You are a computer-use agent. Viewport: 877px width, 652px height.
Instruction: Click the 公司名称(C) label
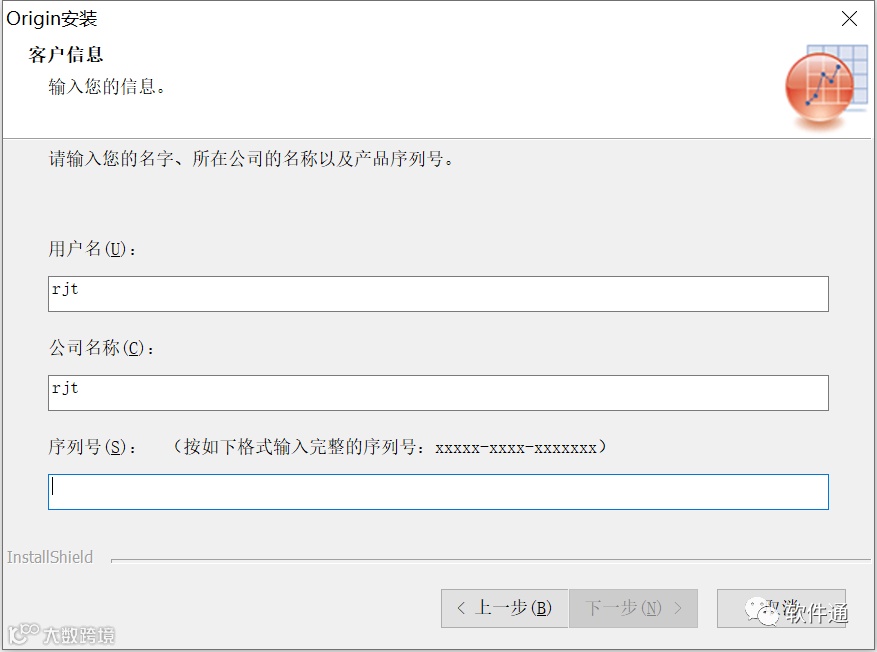click(101, 348)
